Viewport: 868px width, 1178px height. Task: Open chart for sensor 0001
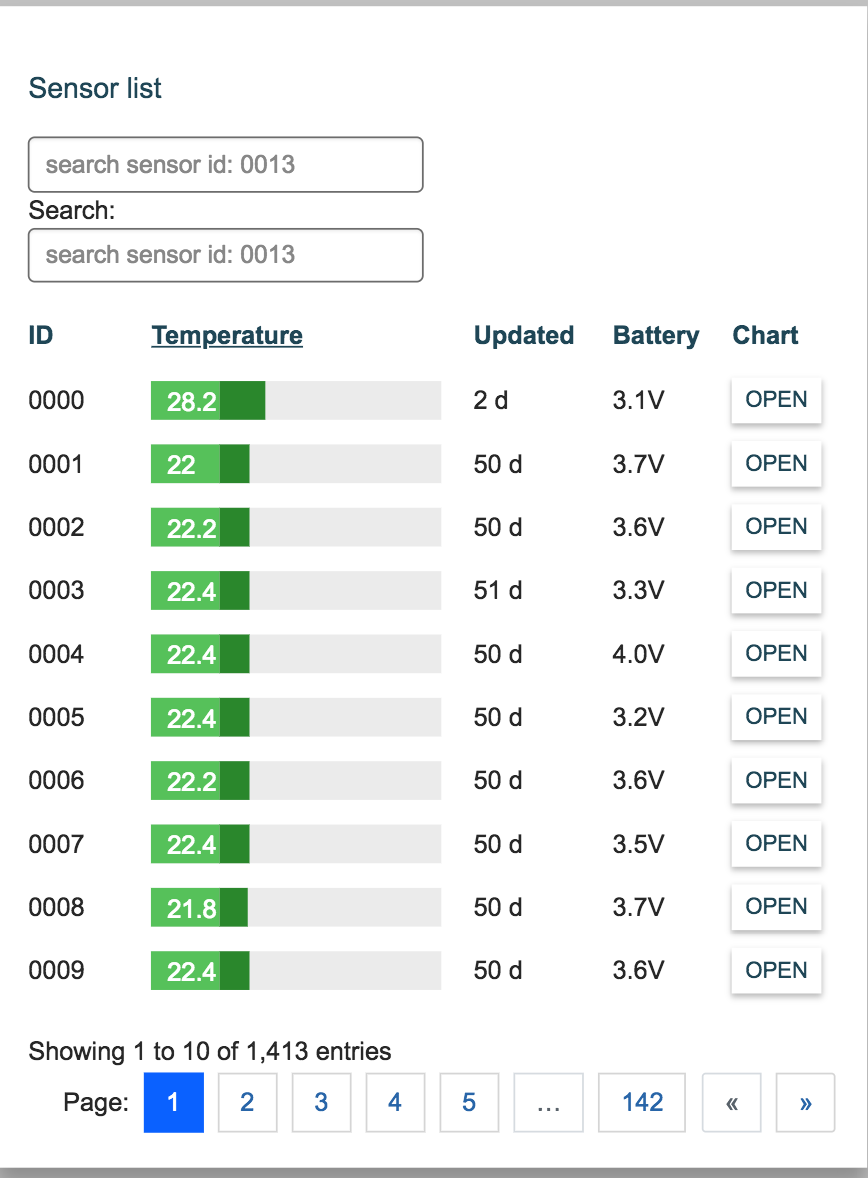click(776, 463)
